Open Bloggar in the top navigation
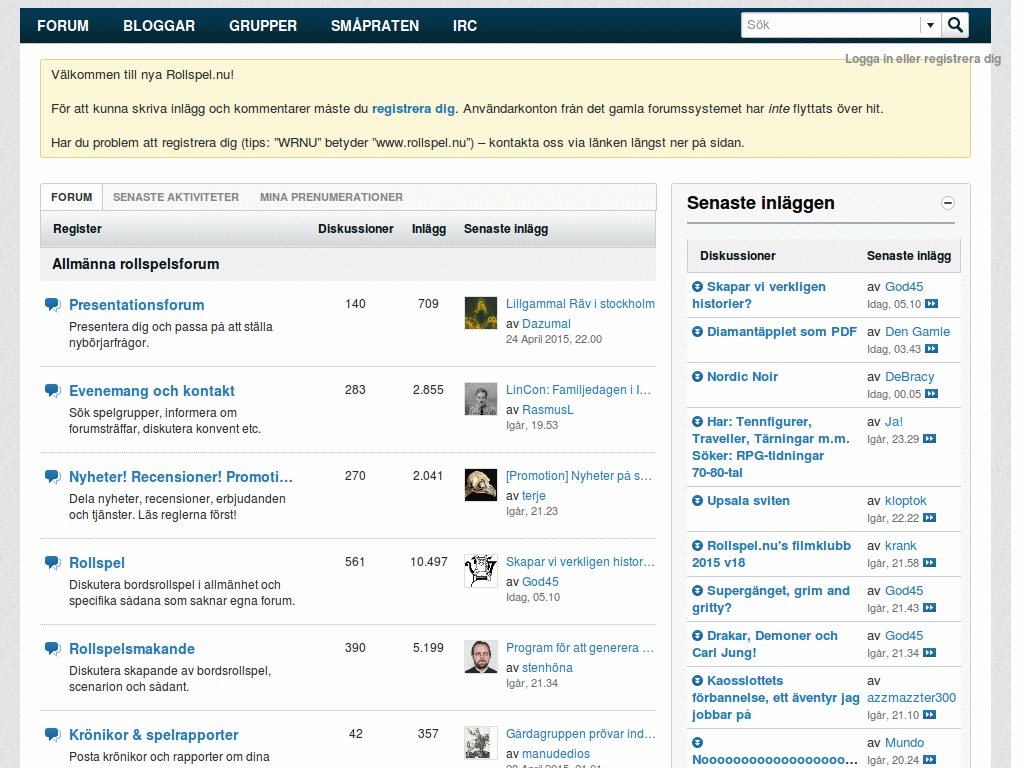 point(159,26)
